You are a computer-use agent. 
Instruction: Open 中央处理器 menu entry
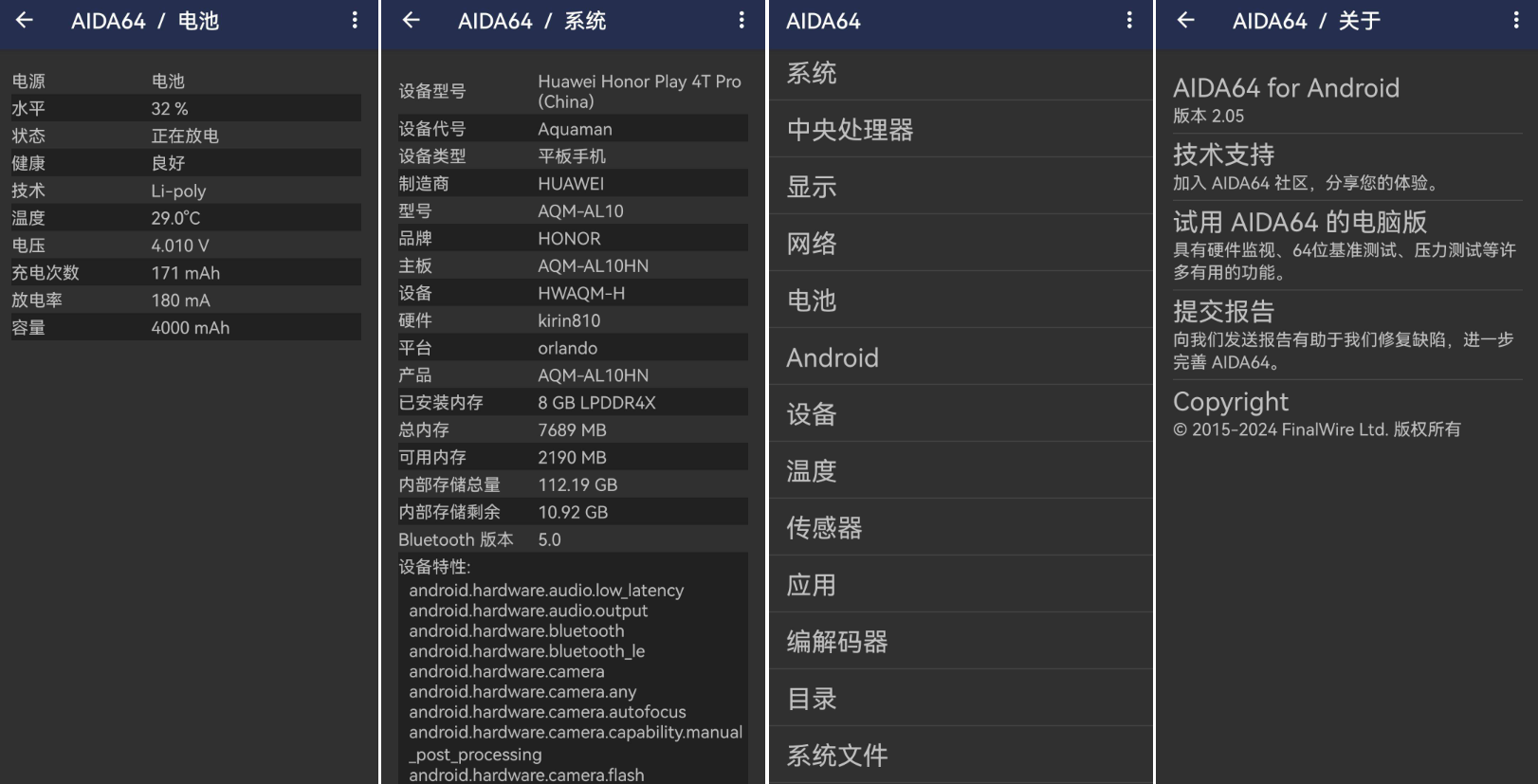point(961,129)
